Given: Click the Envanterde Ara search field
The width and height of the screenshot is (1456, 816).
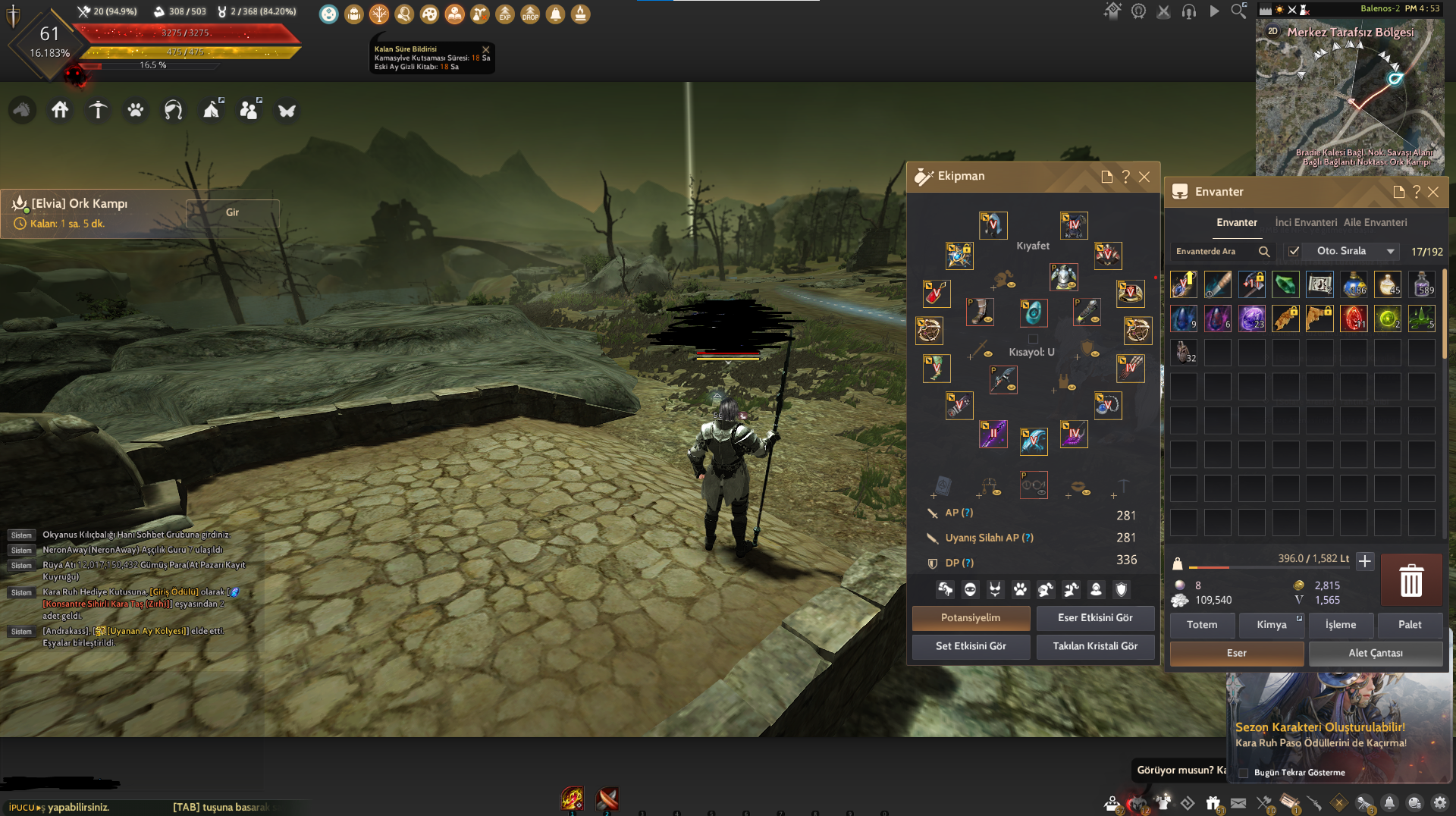Looking at the screenshot, I should [1221, 251].
